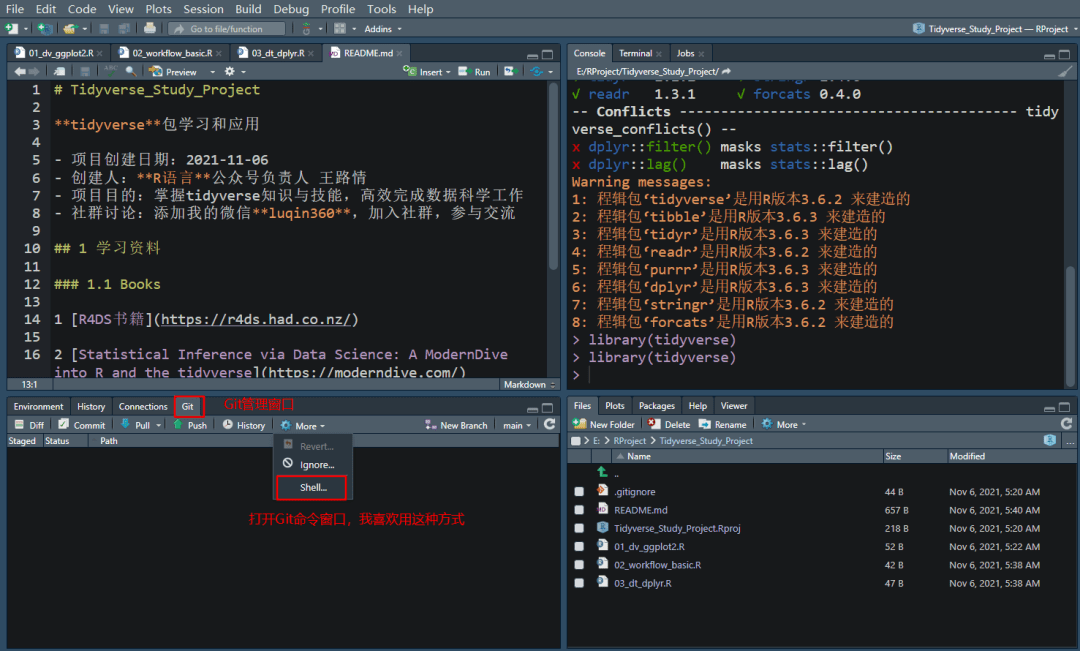Click the Open File folder icon
Image resolution: width=1080 pixels, height=651 pixels.
pyautogui.click(x=70, y=29)
